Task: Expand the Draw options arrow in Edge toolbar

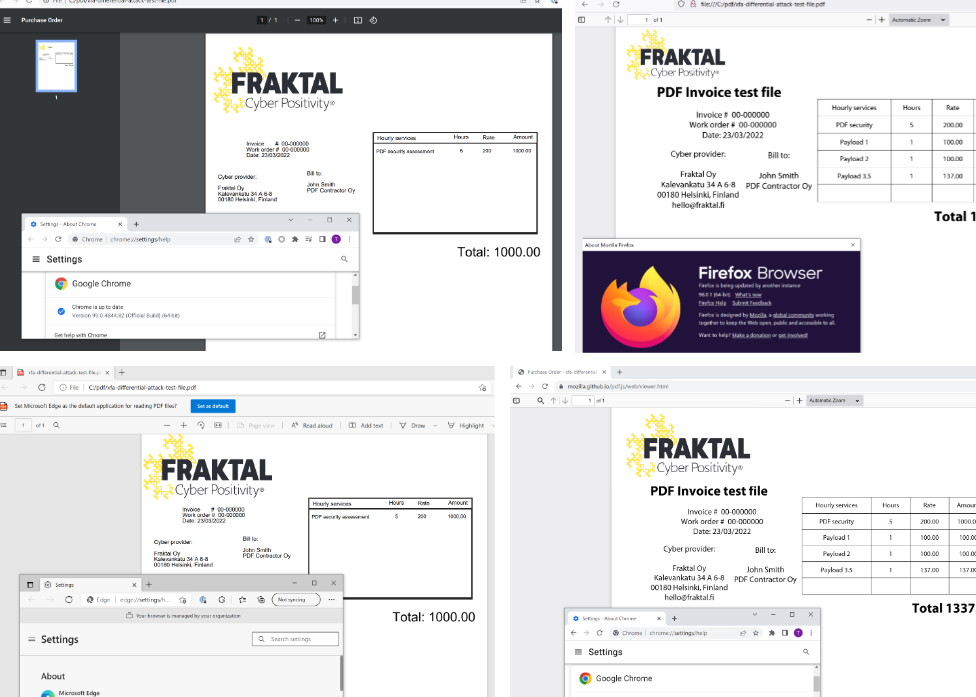Action: tap(434, 426)
